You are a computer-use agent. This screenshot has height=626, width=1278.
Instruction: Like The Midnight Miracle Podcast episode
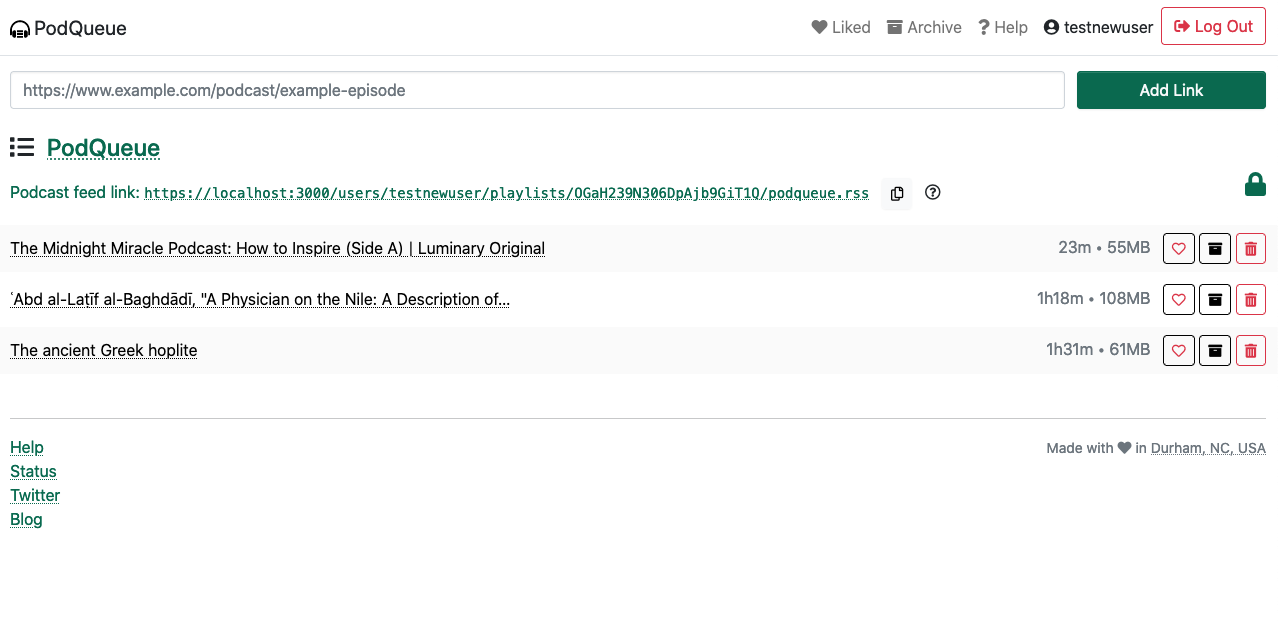tap(1178, 249)
